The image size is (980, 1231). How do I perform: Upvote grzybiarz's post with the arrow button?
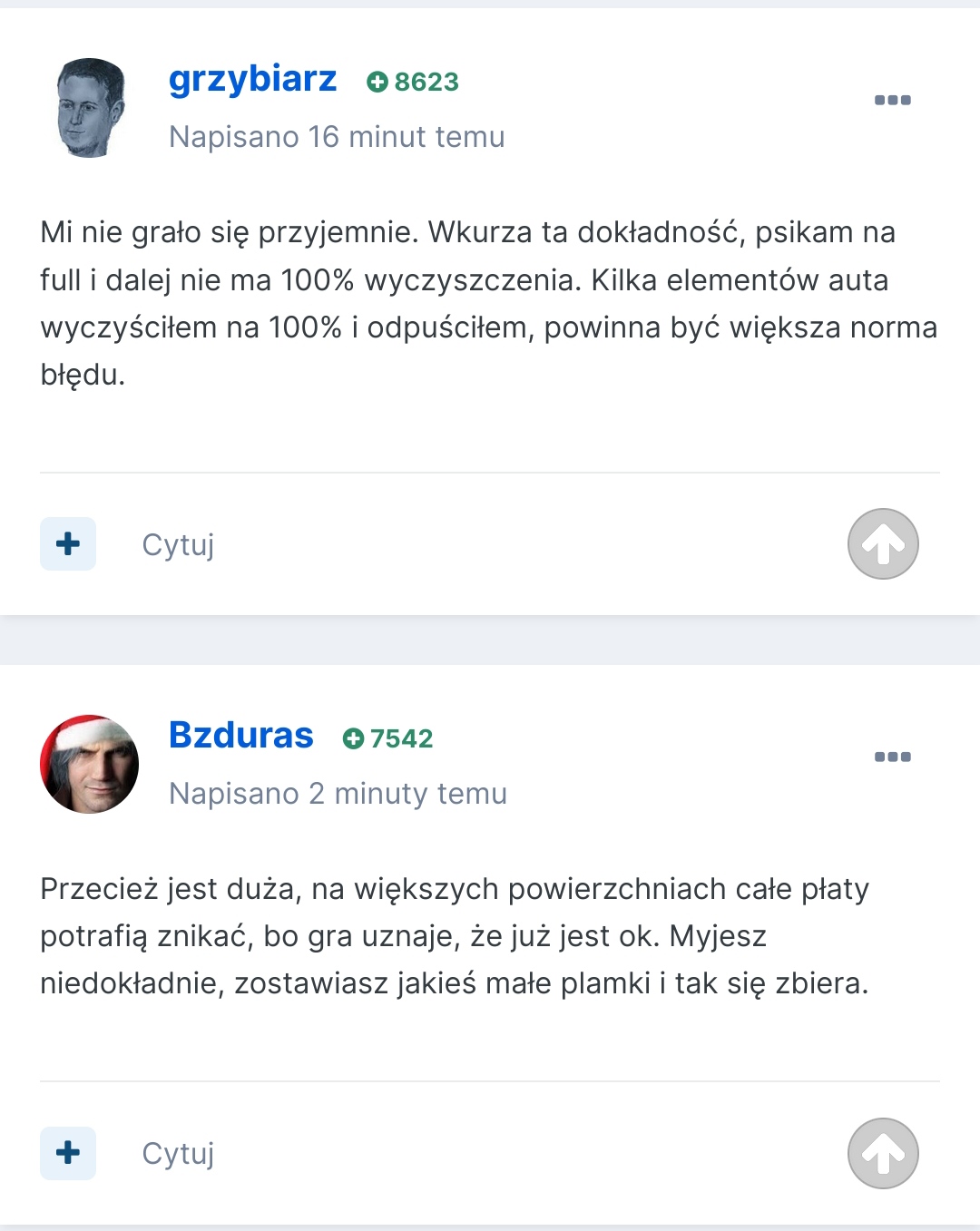pyautogui.click(x=883, y=544)
